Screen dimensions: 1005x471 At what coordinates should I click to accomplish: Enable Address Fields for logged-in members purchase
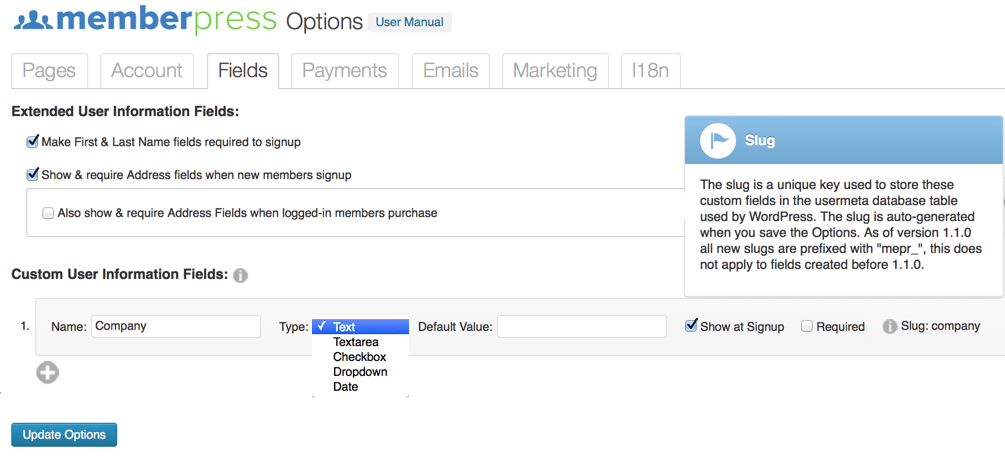(x=48, y=213)
